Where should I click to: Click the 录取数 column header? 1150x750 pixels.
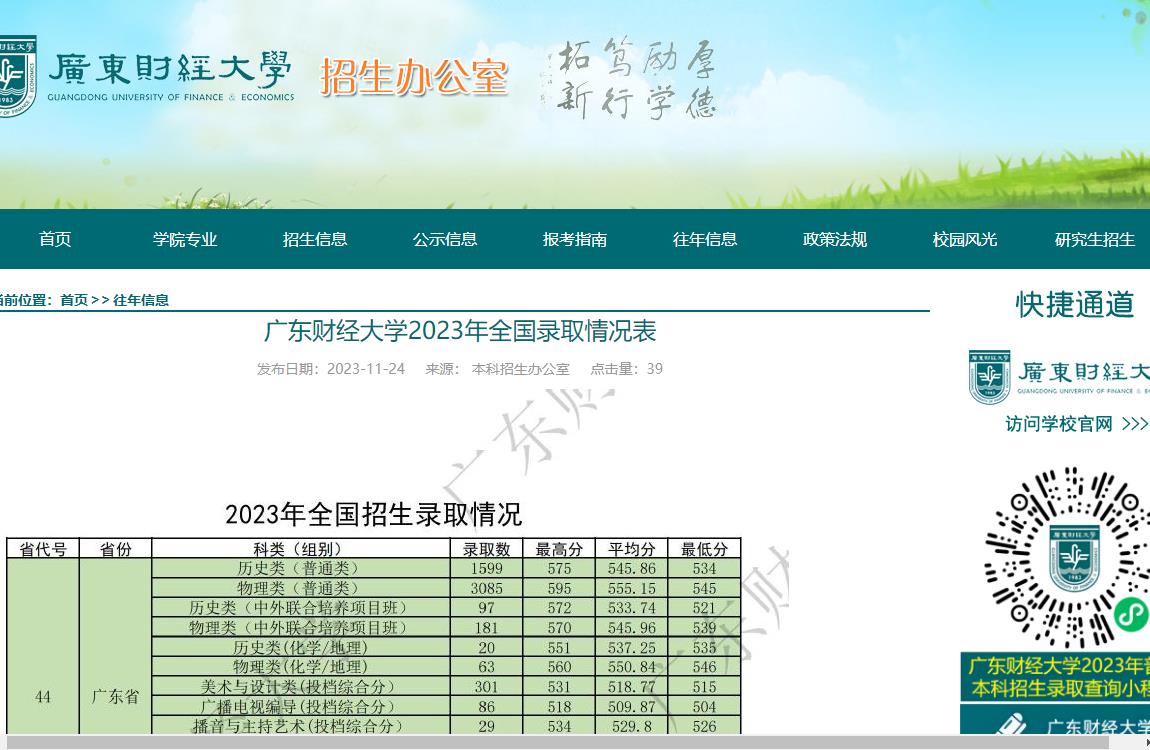tap(486, 549)
